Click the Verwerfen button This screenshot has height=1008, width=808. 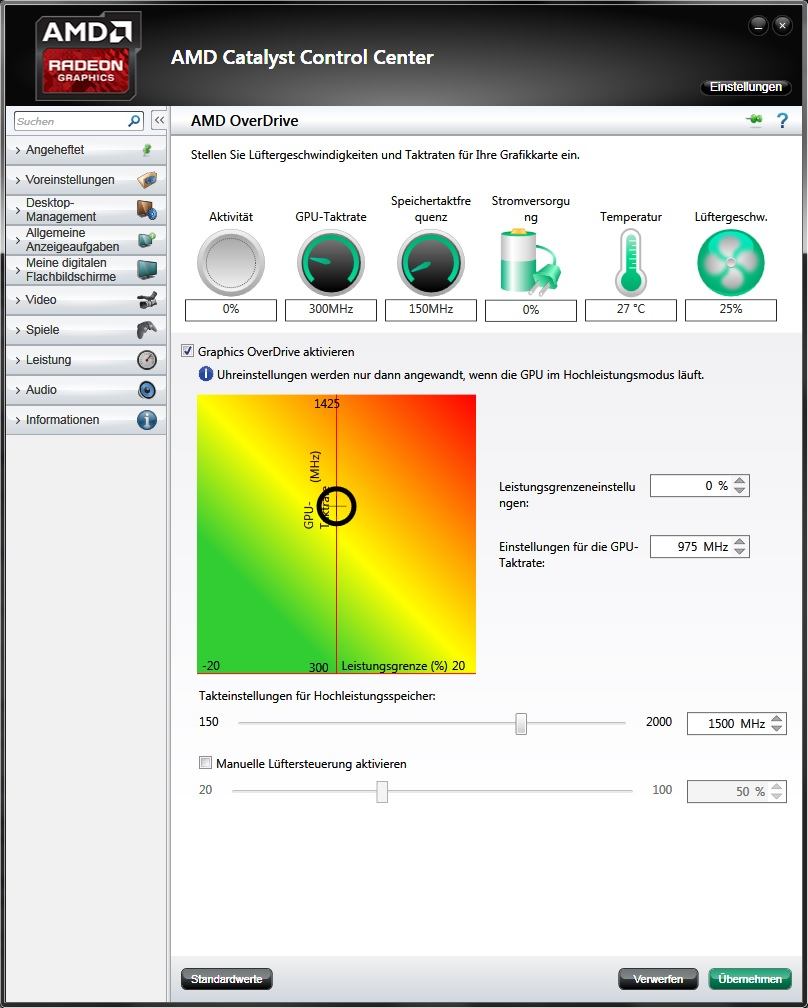coord(658,978)
